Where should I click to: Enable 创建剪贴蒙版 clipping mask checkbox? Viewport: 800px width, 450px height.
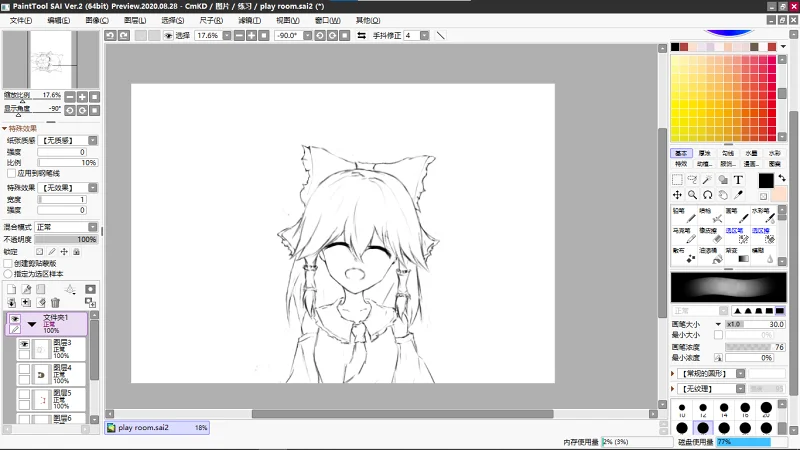(8, 263)
